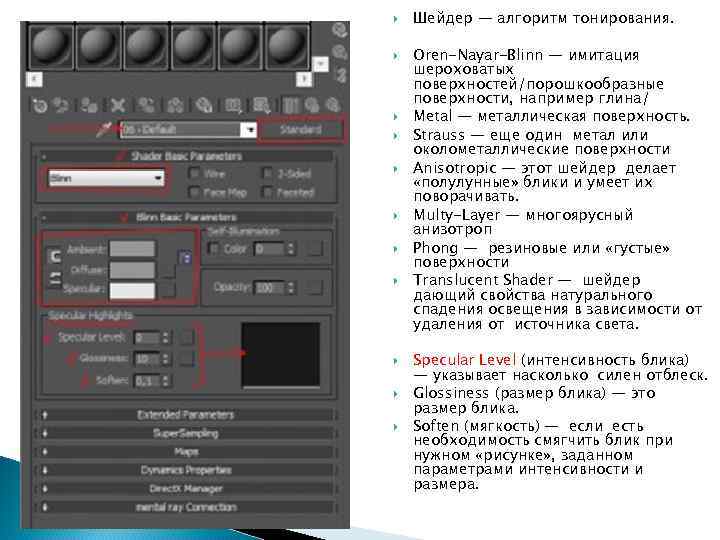Click the Diffuse map button
The width and height of the screenshot is (720, 540).
pyautogui.click(x=168, y=270)
